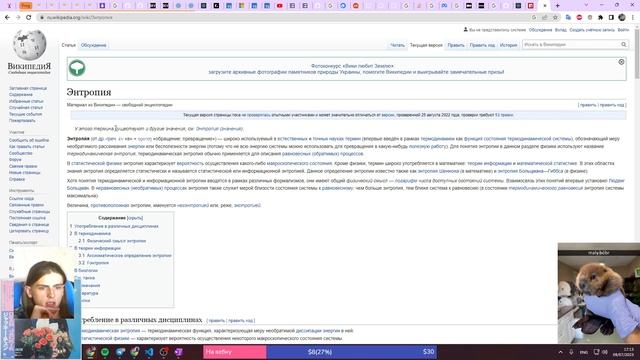Screen dimensions: 640x360
Task: Click Создать учётную запись link
Action: 592,30
